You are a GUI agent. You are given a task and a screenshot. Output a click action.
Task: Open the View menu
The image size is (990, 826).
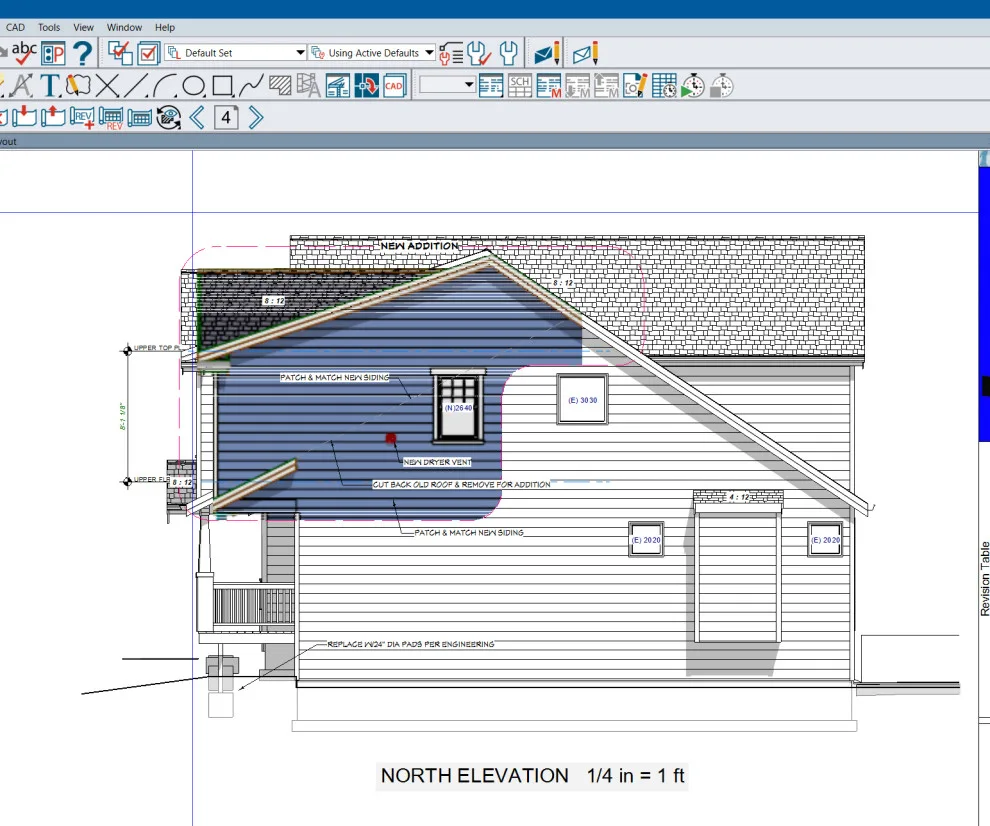[x=83, y=28]
